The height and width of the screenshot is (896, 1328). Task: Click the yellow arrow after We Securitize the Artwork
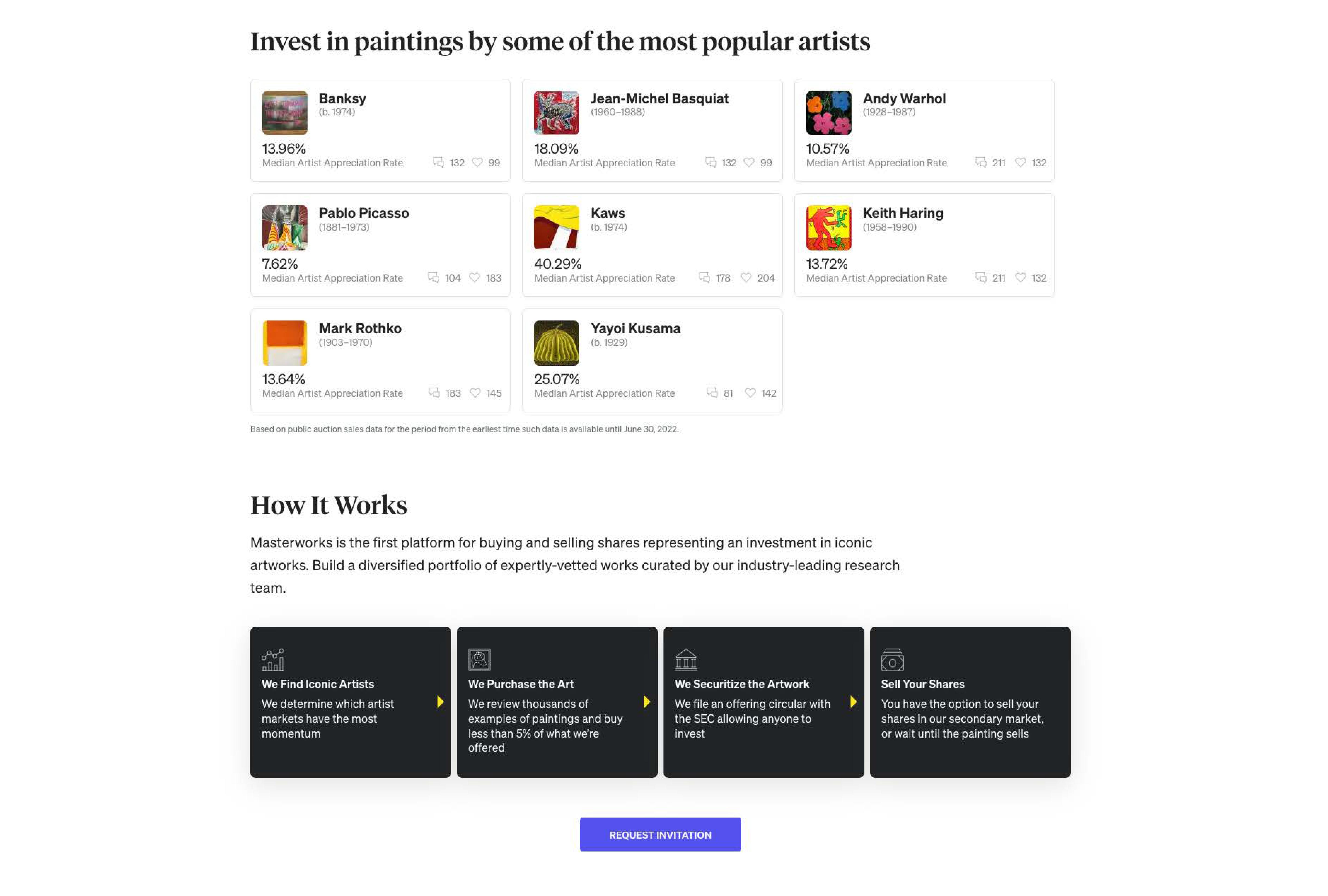pos(853,702)
